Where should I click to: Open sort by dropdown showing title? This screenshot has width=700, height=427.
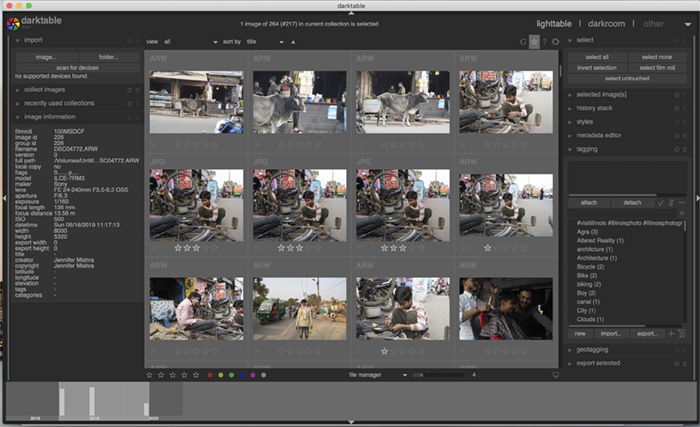265,42
